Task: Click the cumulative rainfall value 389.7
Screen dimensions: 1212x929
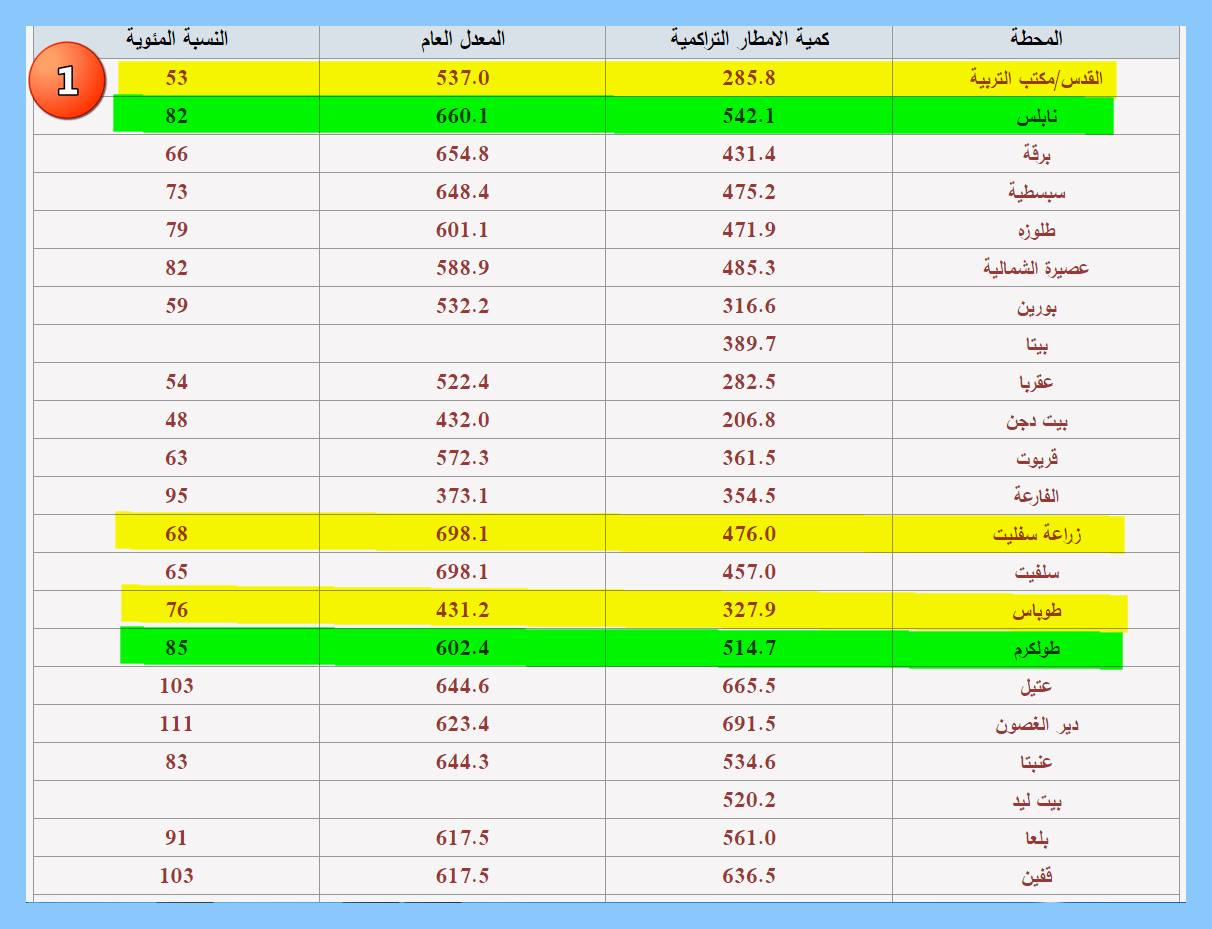Action: [x=749, y=344]
